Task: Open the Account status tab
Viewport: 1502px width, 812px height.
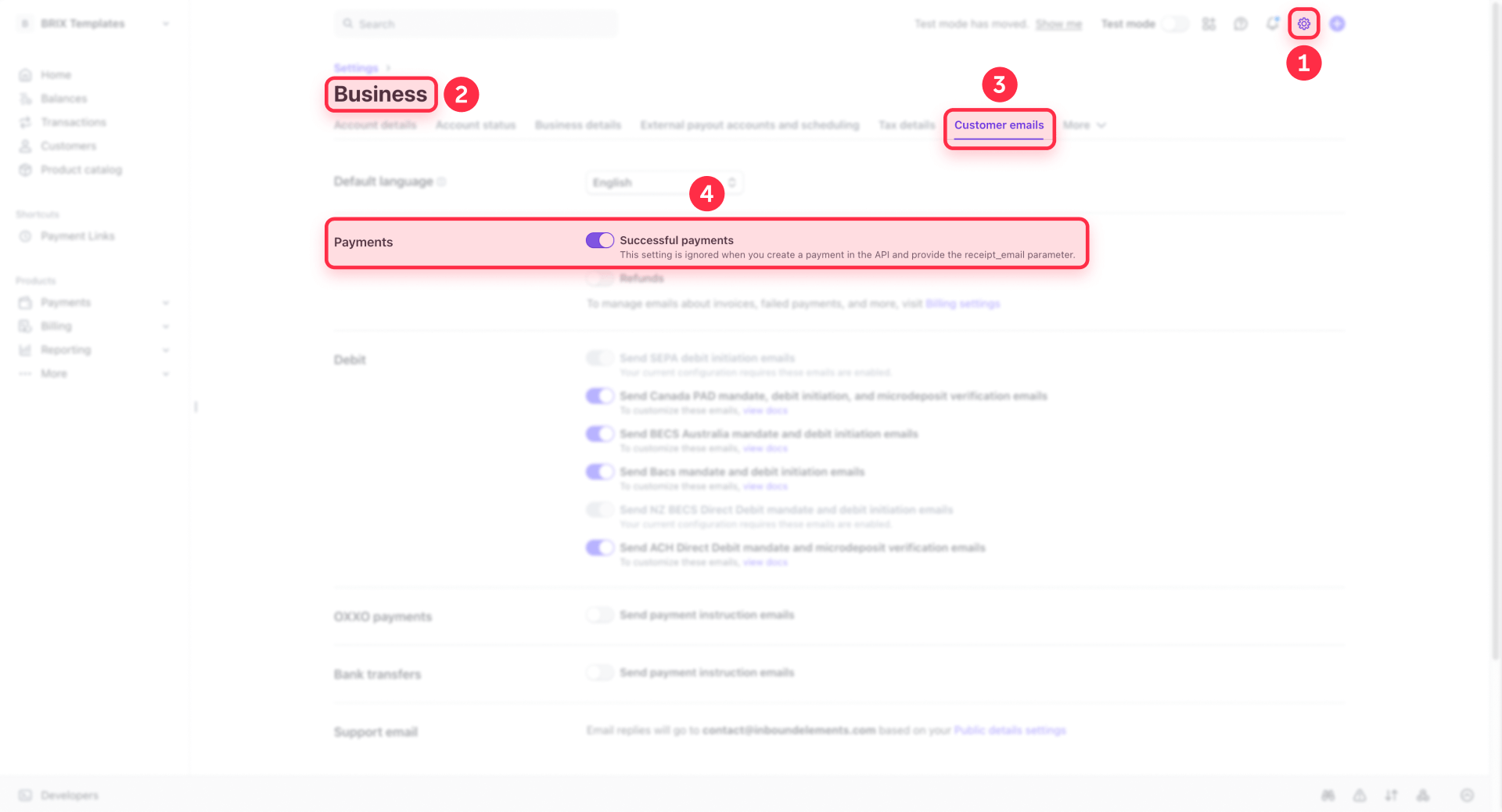Action: (476, 124)
